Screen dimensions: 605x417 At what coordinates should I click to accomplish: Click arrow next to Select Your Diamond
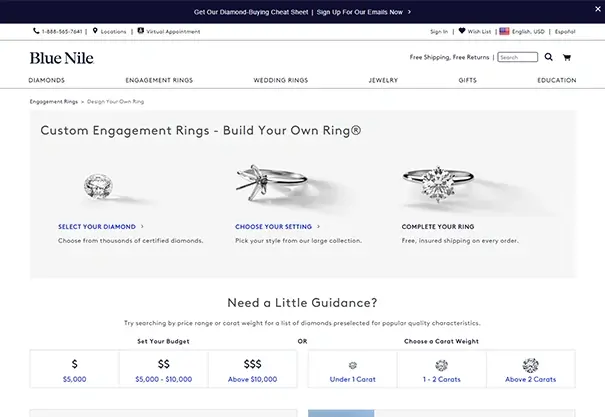142,226
